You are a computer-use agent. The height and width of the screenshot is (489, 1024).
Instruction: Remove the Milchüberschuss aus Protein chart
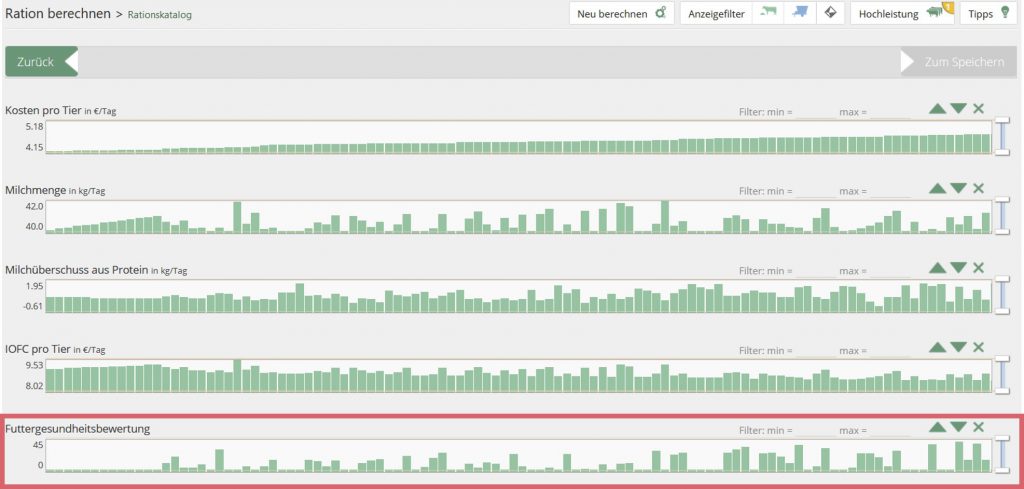(978, 268)
